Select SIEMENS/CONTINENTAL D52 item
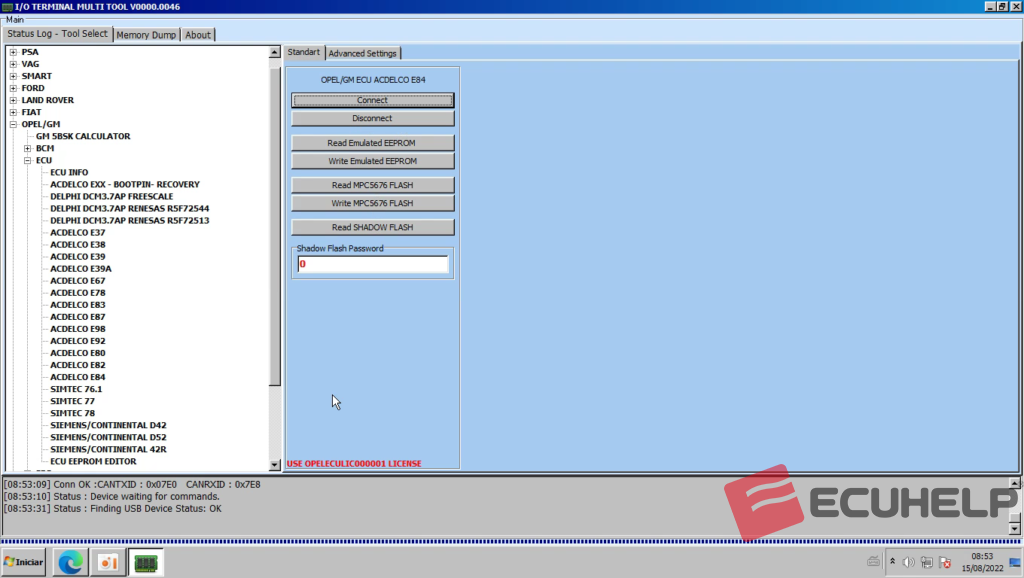1024x578 pixels. [x=108, y=438]
